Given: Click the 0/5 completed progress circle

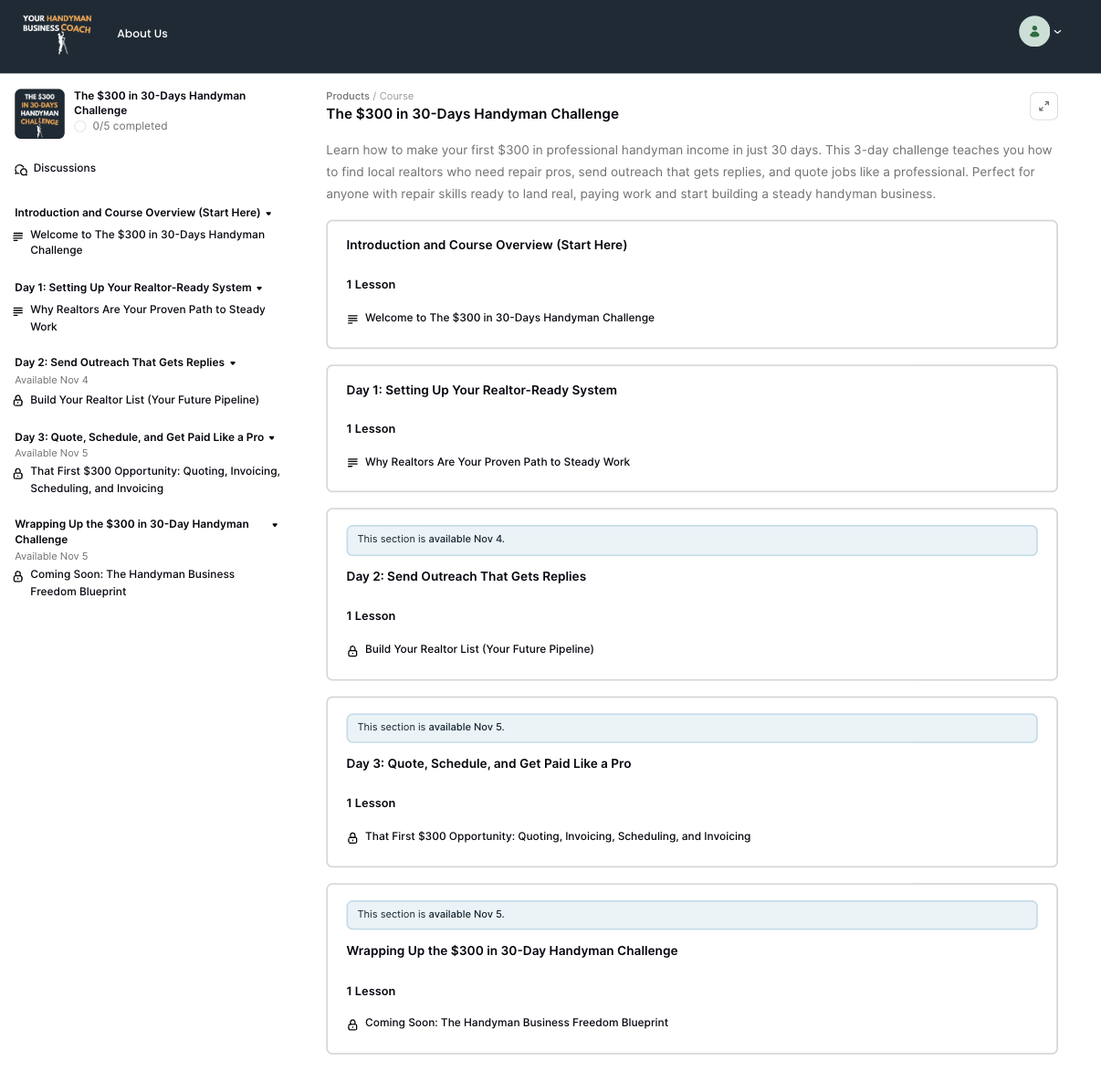Looking at the screenshot, I should click(80, 127).
